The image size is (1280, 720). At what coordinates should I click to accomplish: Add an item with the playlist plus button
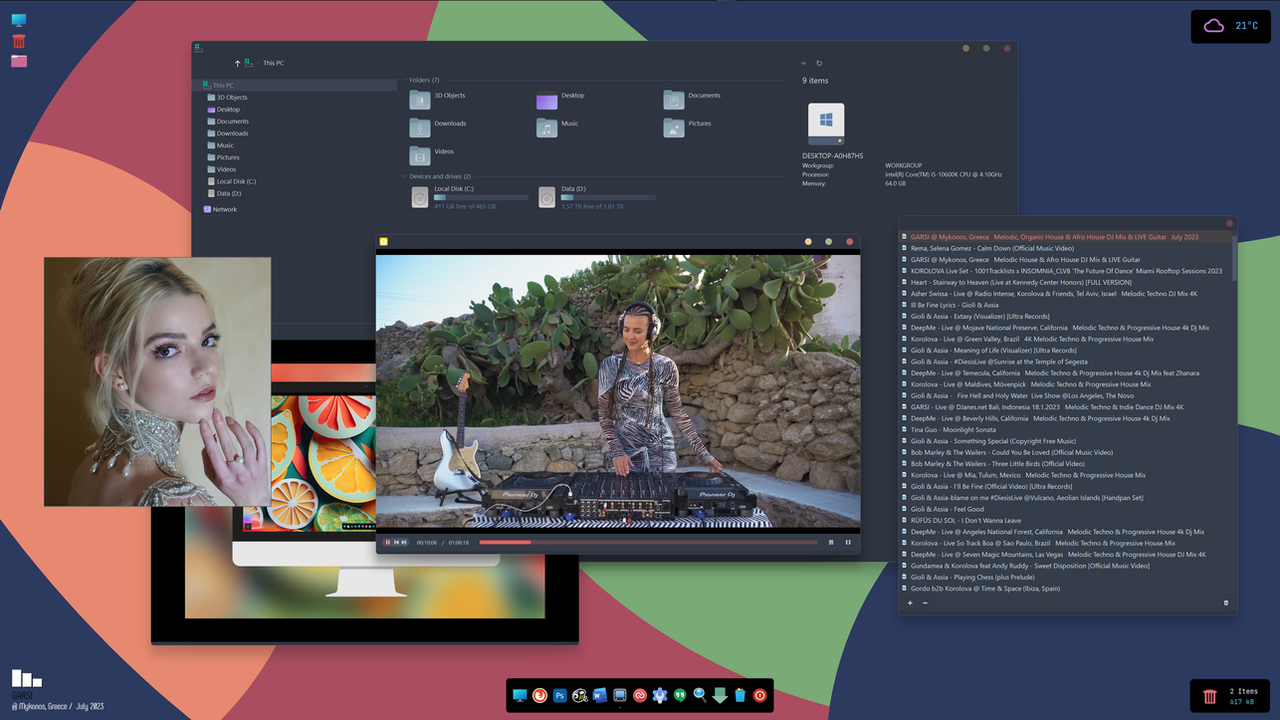910,603
